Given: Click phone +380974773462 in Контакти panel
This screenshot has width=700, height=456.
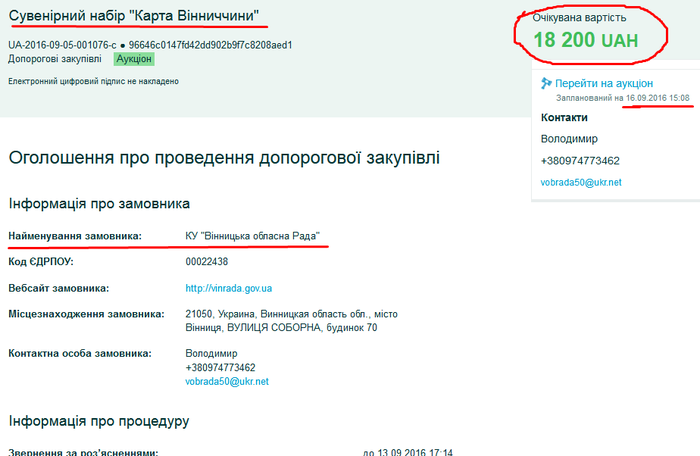Looking at the screenshot, I should 580,161.
